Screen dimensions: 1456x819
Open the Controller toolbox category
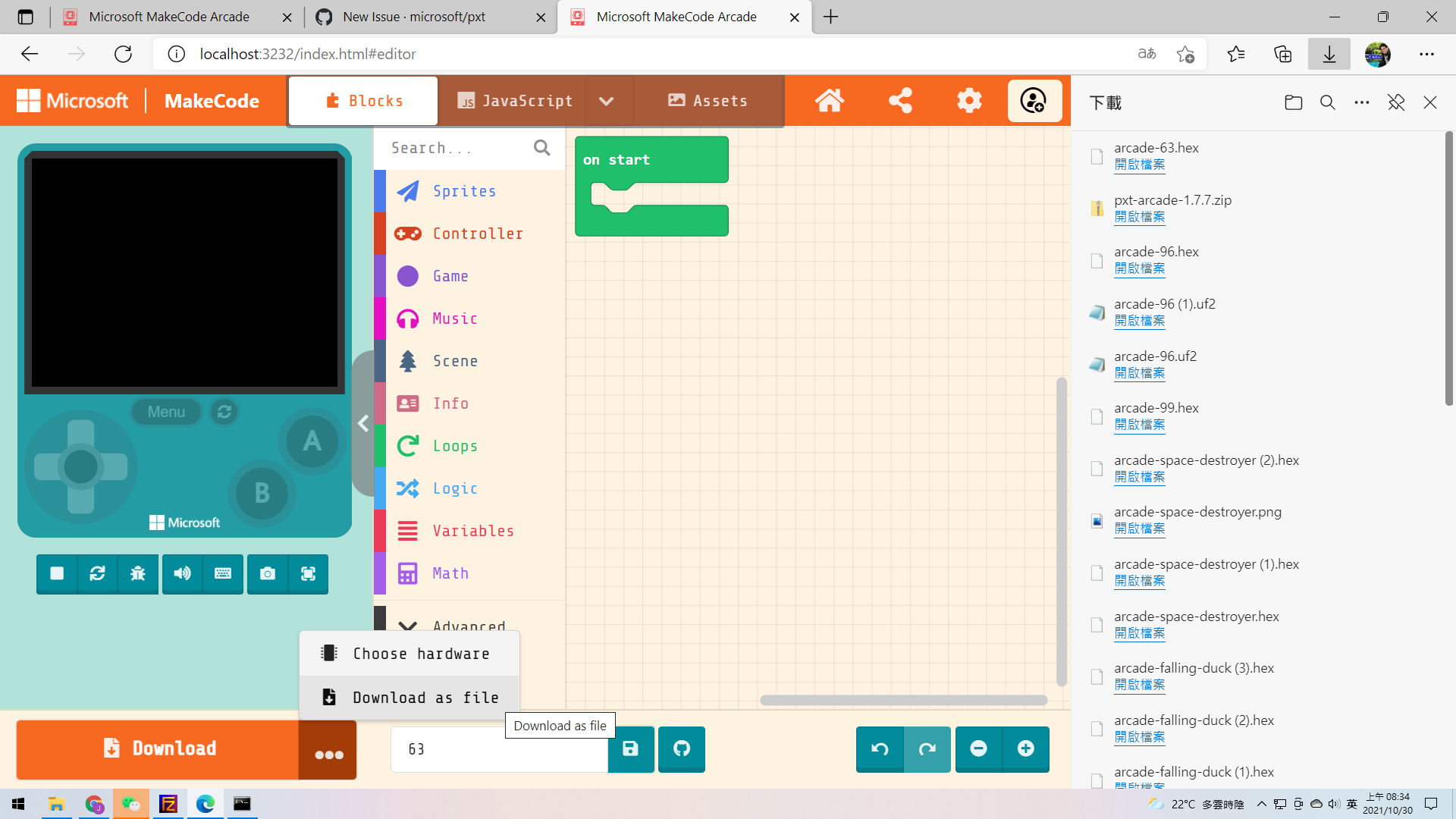click(x=469, y=234)
